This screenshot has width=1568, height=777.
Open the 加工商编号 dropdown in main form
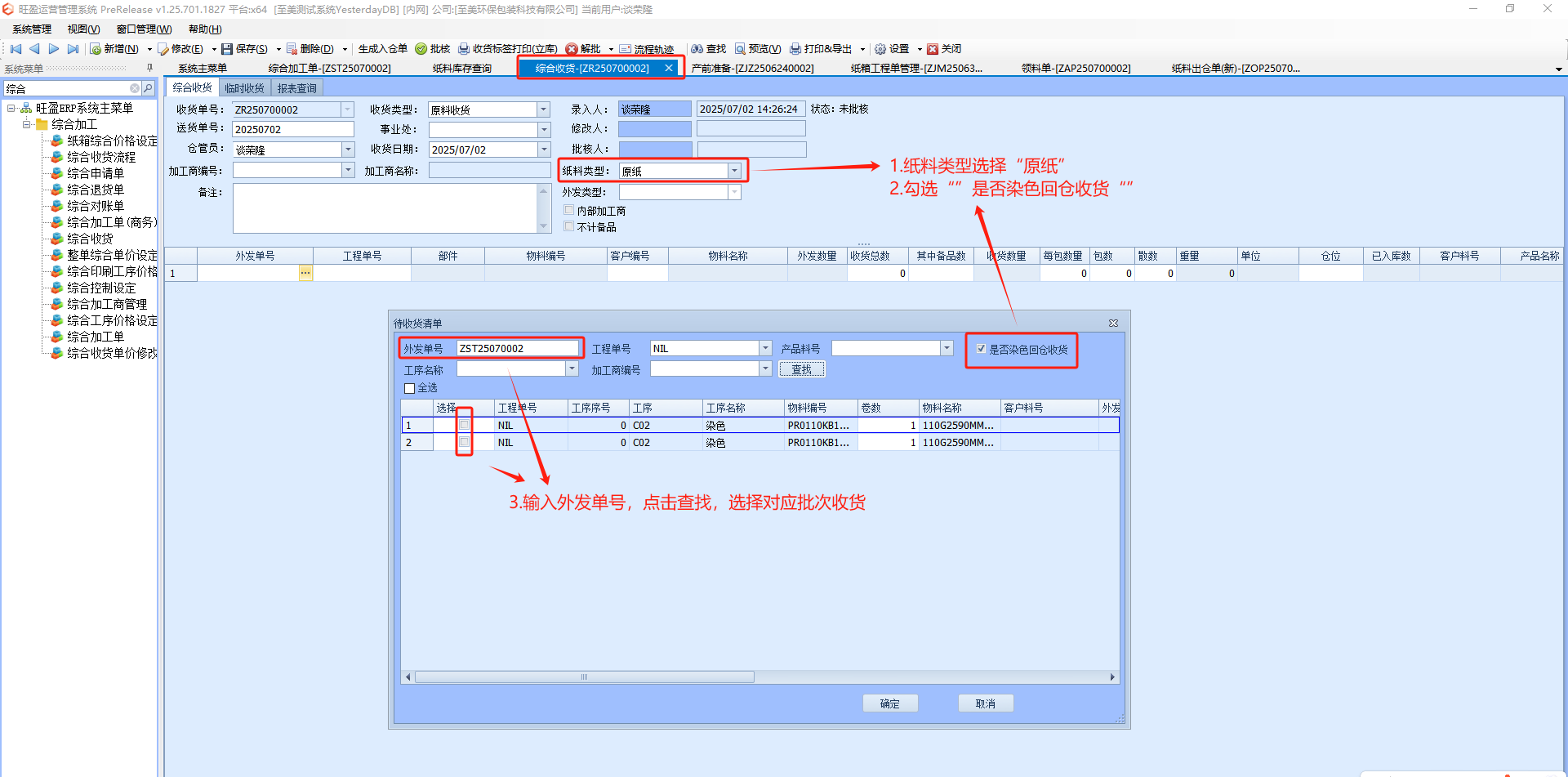tap(348, 170)
